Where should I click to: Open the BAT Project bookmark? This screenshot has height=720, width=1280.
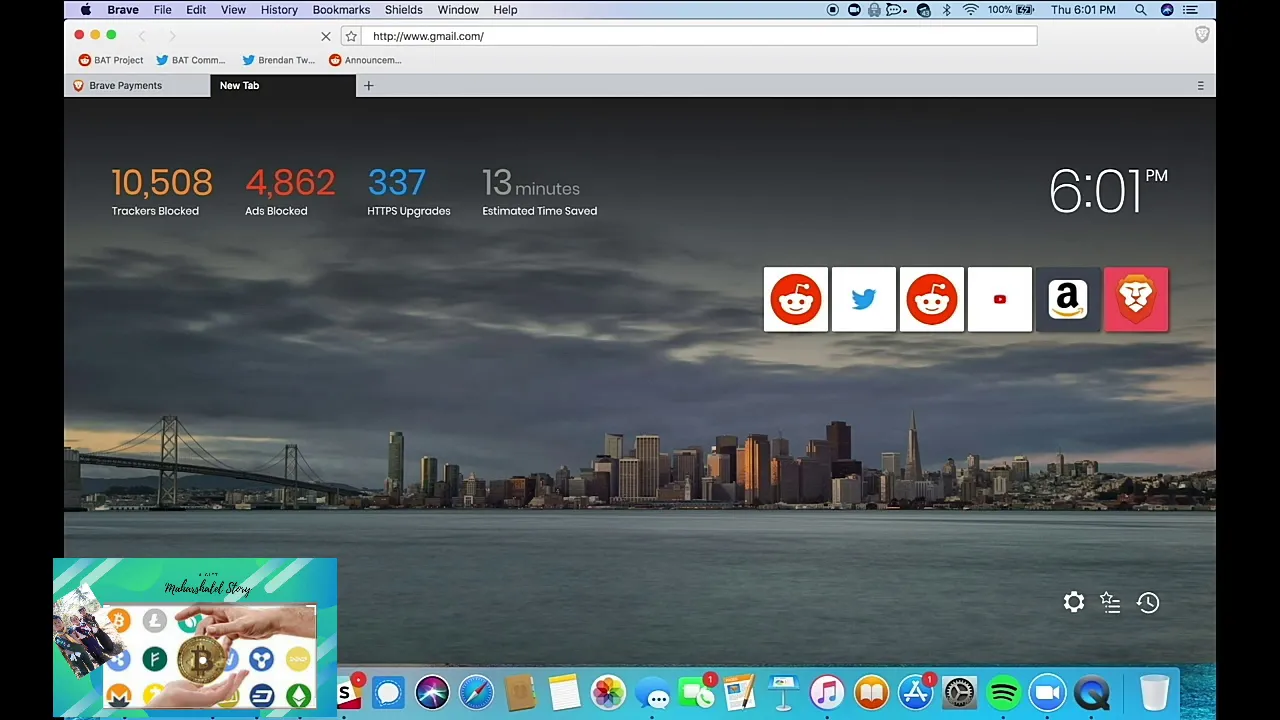pyautogui.click(x=111, y=60)
